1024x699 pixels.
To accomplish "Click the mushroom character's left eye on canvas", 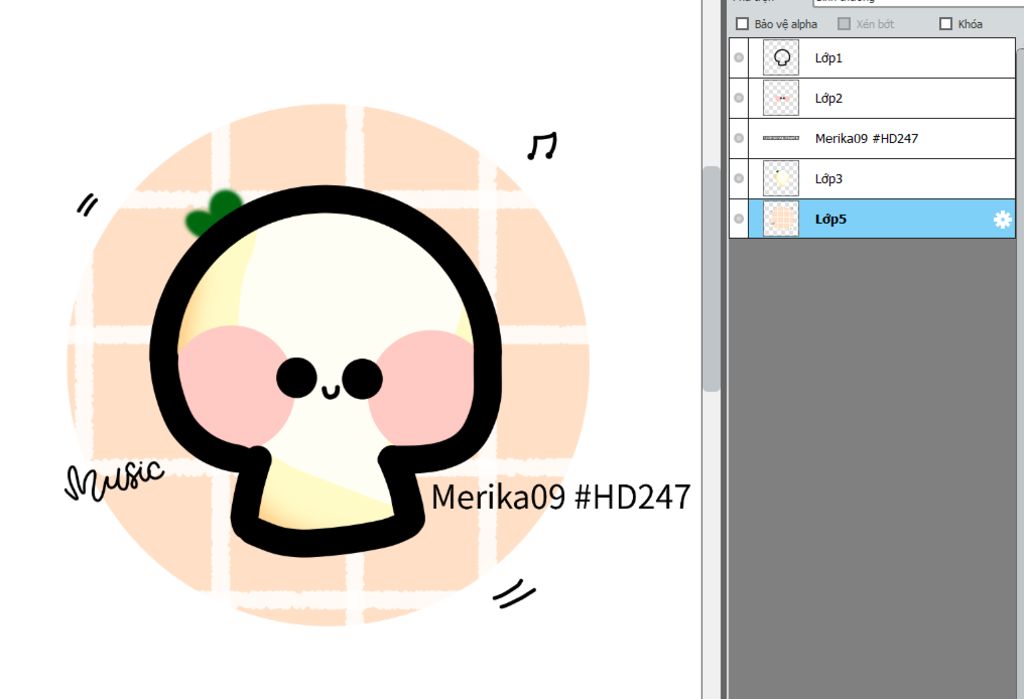I will click(x=296, y=378).
